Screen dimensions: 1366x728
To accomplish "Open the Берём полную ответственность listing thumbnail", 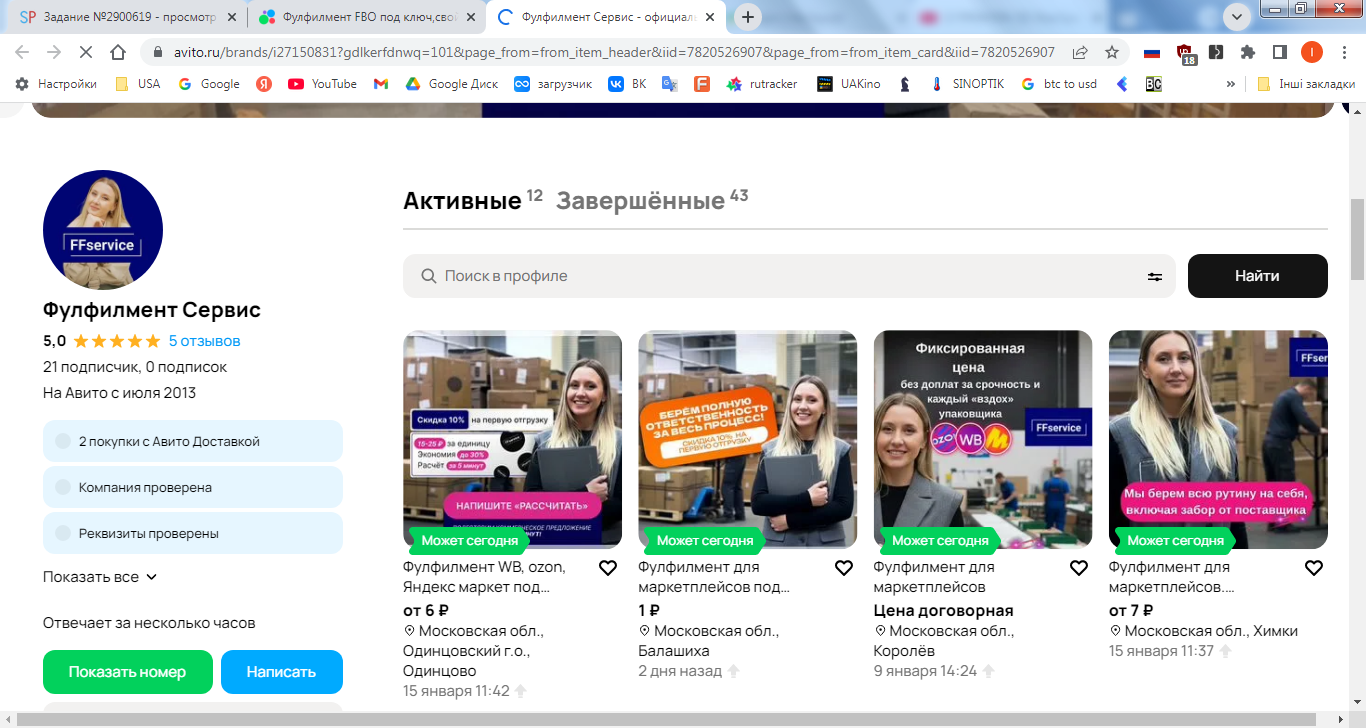I will click(748, 439).
